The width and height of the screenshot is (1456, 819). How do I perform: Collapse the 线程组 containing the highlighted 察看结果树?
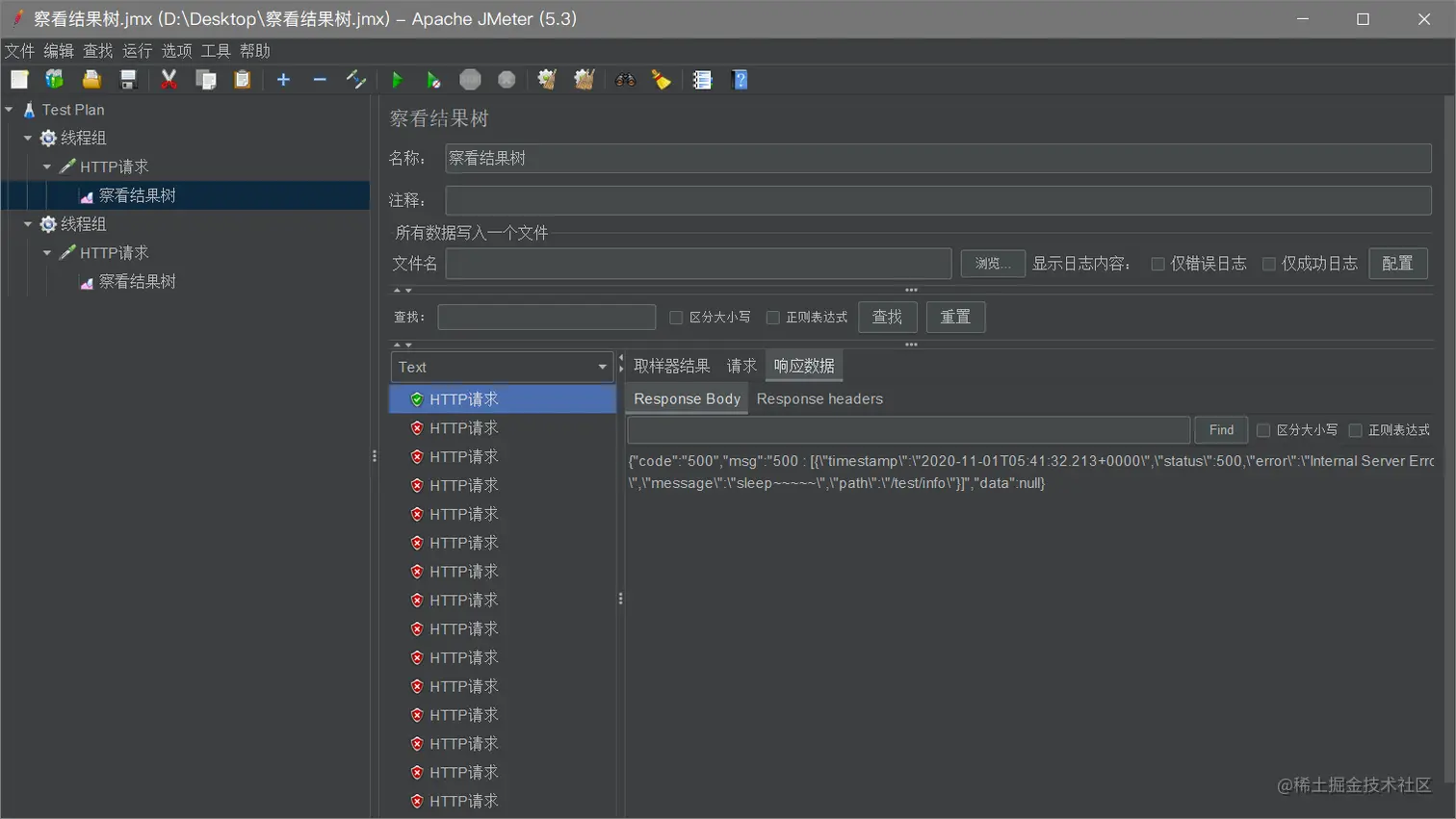coord(28,139)
